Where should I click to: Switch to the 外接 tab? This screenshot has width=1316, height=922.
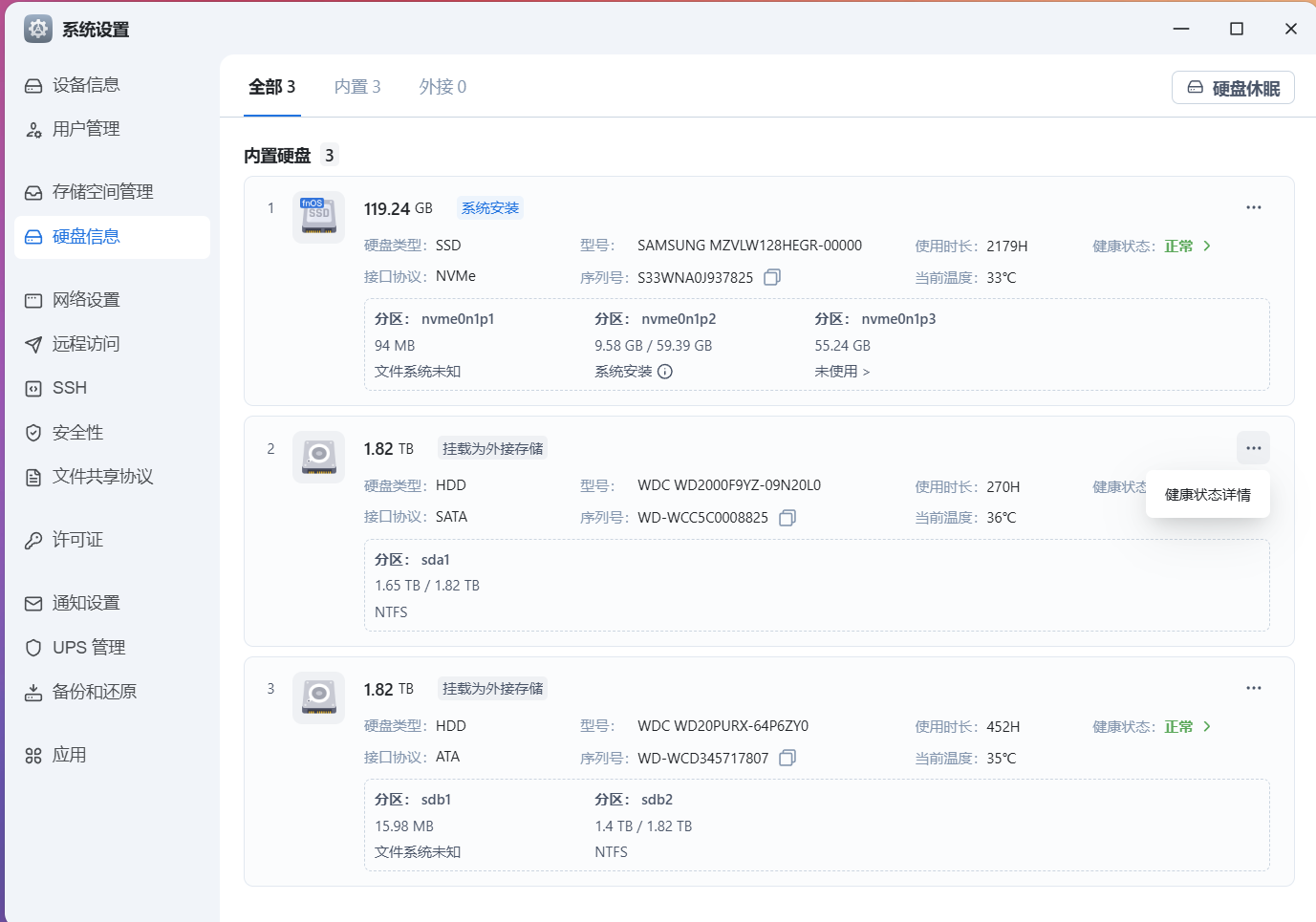point(442,86)
